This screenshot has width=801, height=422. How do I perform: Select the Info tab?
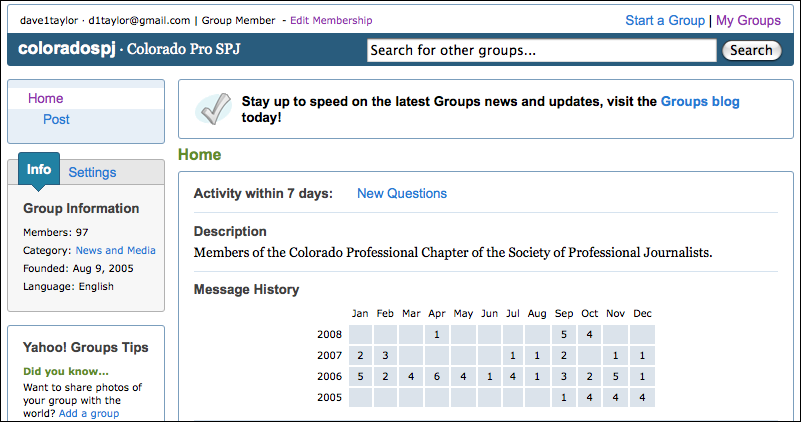[39, 170]
